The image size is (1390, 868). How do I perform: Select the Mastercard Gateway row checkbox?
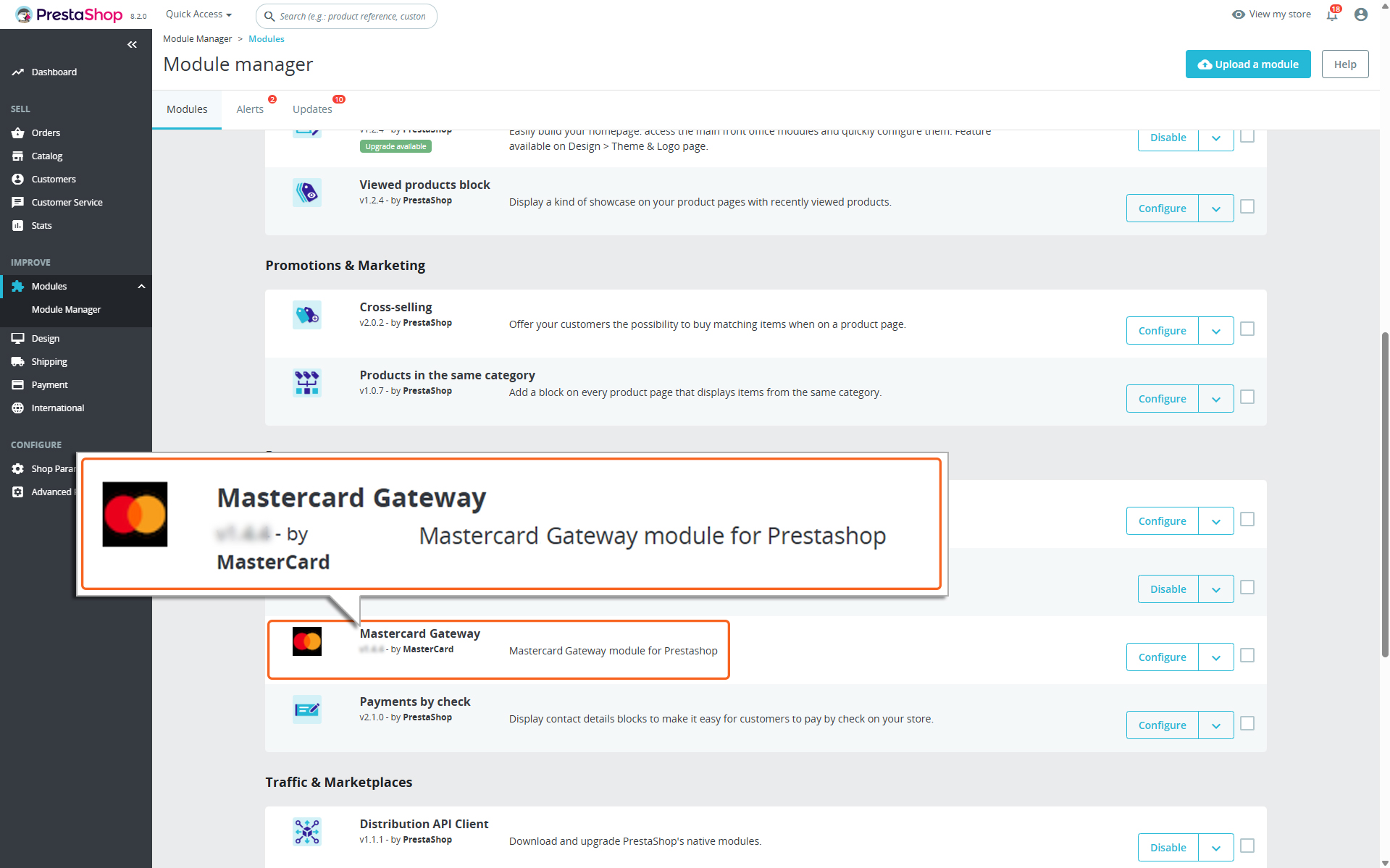click(x=1247, y=656)
